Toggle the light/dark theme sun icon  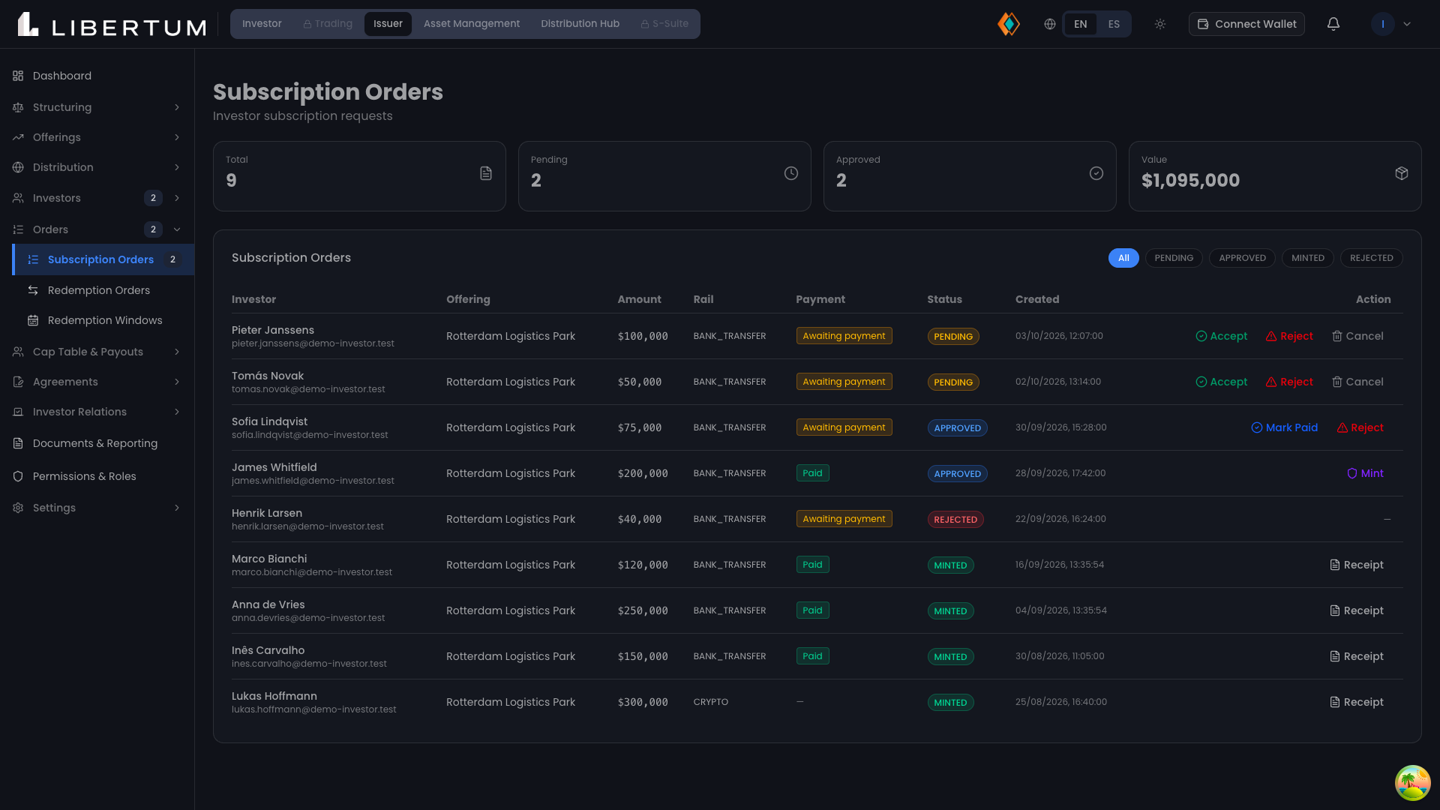tap(1160, 24)
